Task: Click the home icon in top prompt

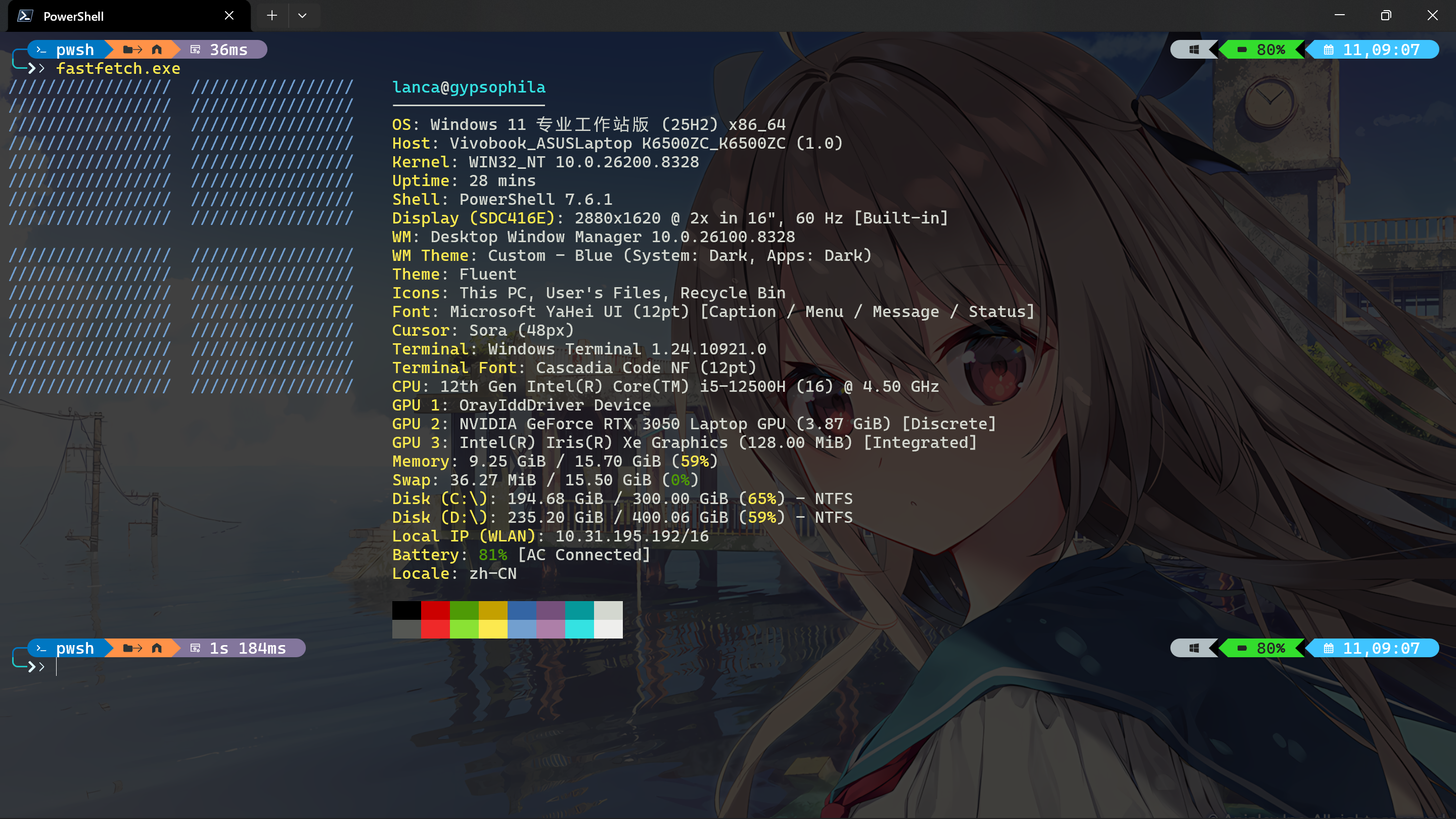Action: pyautogui.click(x=157, y=50)
